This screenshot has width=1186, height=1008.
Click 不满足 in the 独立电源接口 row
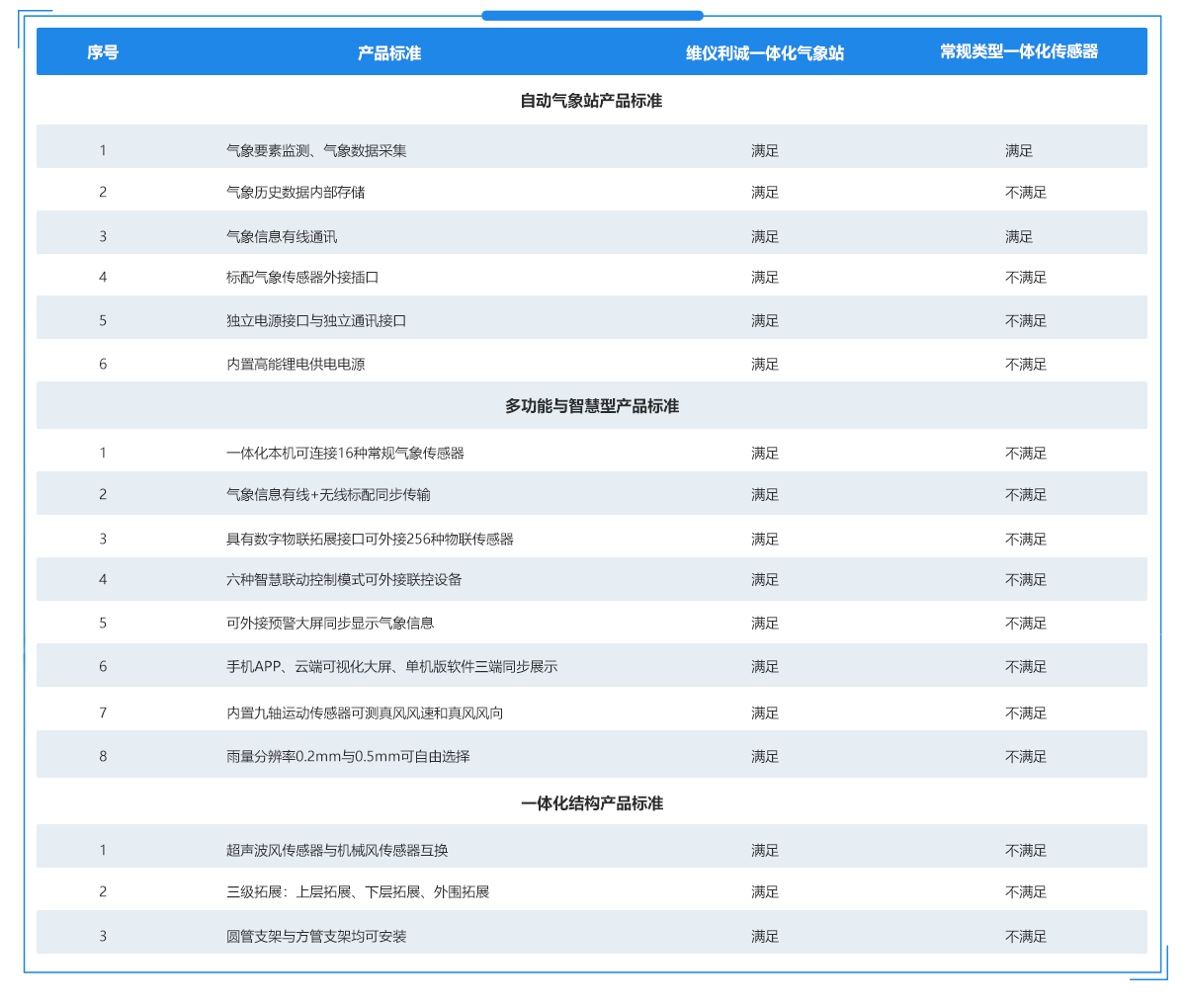click(x=1026, y=320)
